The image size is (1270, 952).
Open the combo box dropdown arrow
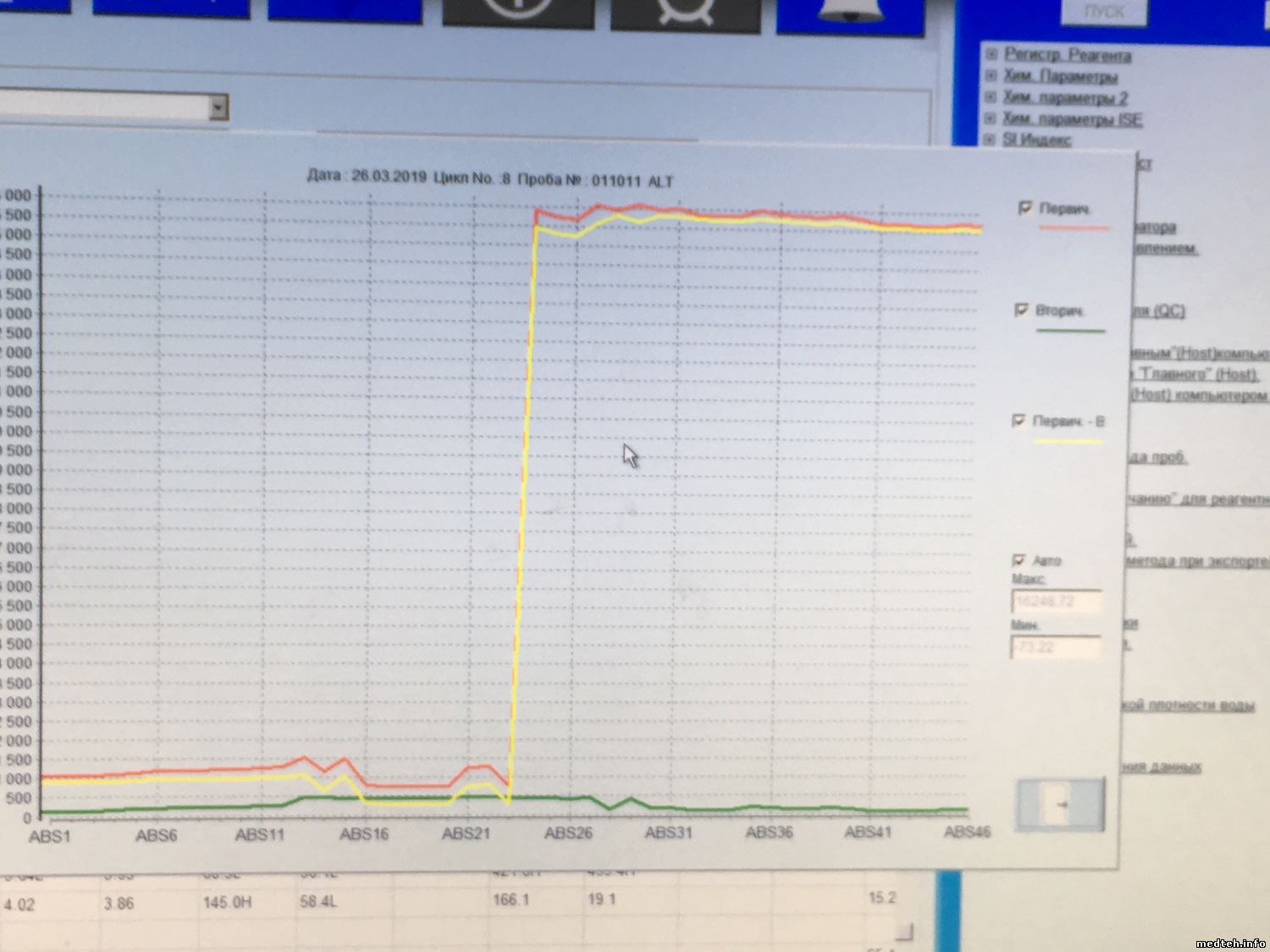(218, 107)
